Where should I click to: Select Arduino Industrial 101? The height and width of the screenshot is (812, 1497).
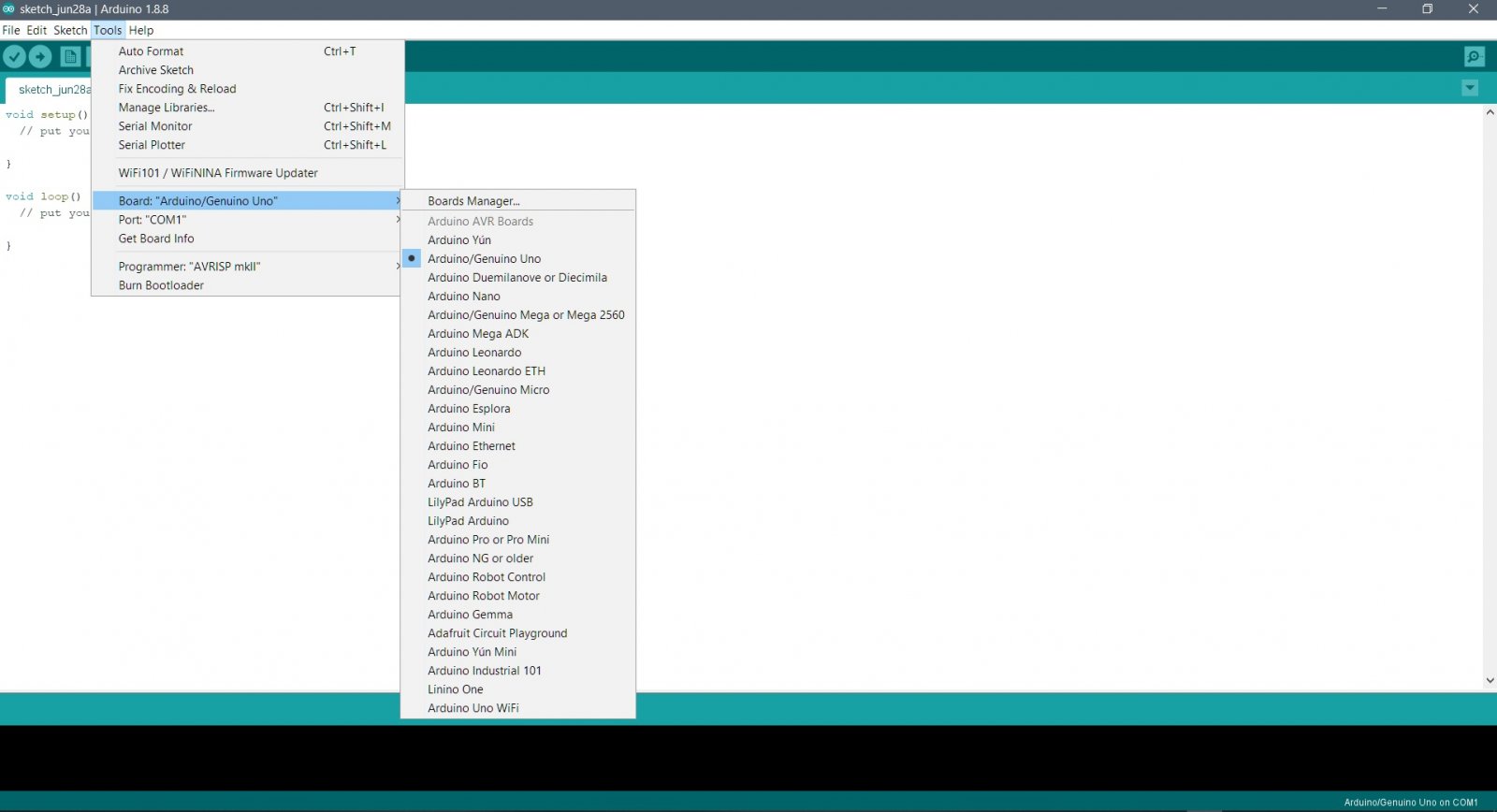tap(517, 670)
